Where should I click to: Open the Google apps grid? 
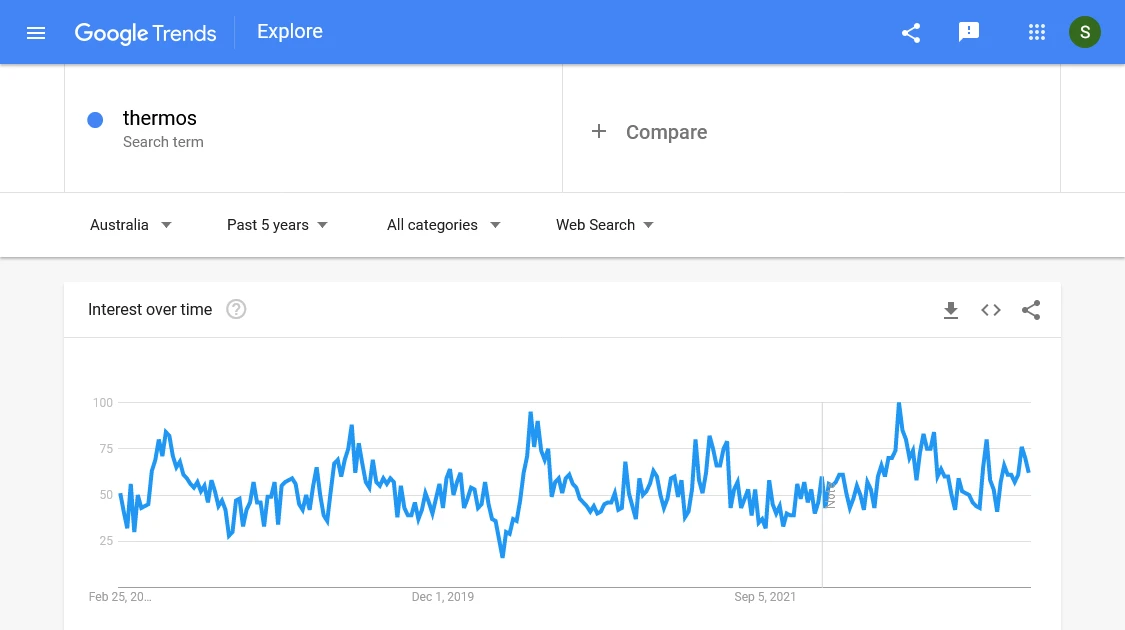tap(1036, 32)
